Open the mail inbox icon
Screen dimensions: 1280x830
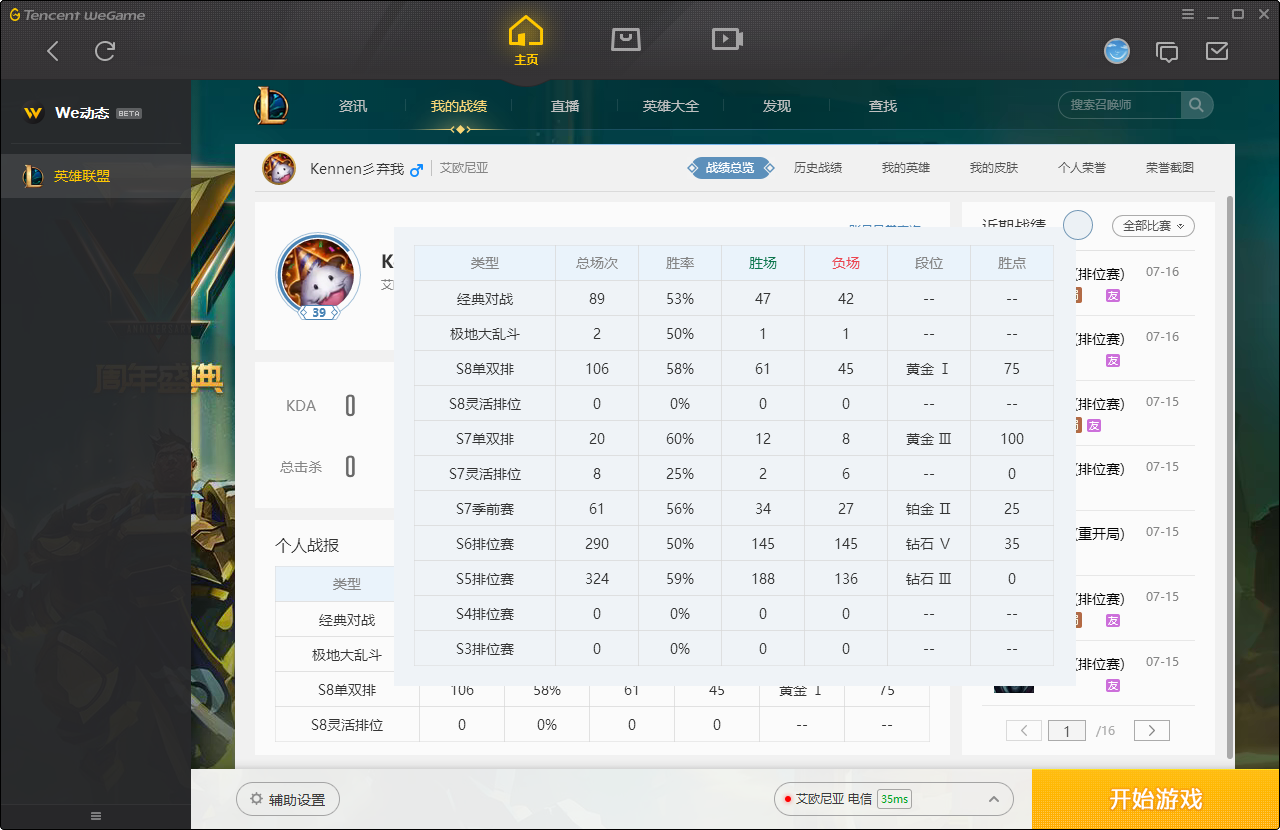[1217, 51]
